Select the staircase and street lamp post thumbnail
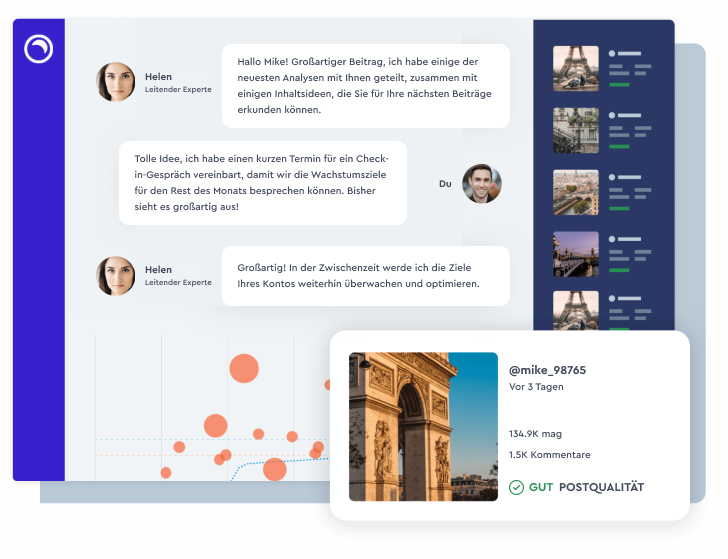This screenshot has height=559, width=728. tap(576, 130)
